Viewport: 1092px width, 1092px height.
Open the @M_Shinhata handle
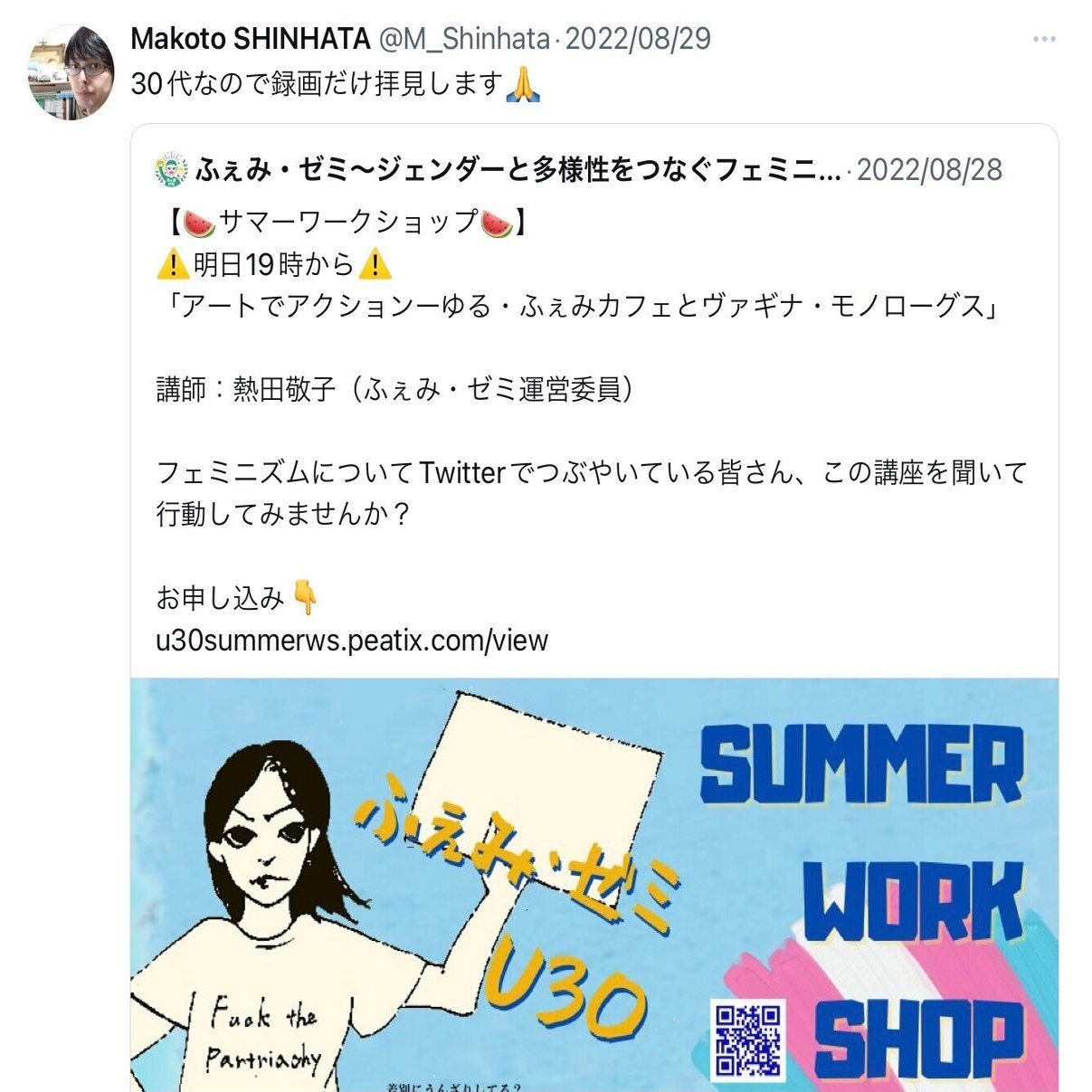pyautogui.click(x=463, y=39)
